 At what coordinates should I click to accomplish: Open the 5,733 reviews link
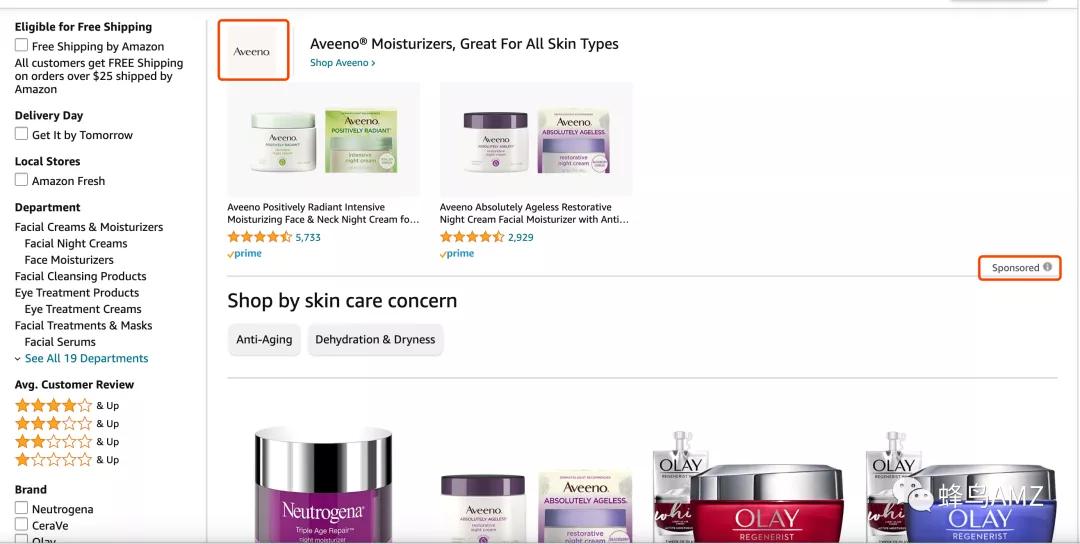[x=308, y=237]
